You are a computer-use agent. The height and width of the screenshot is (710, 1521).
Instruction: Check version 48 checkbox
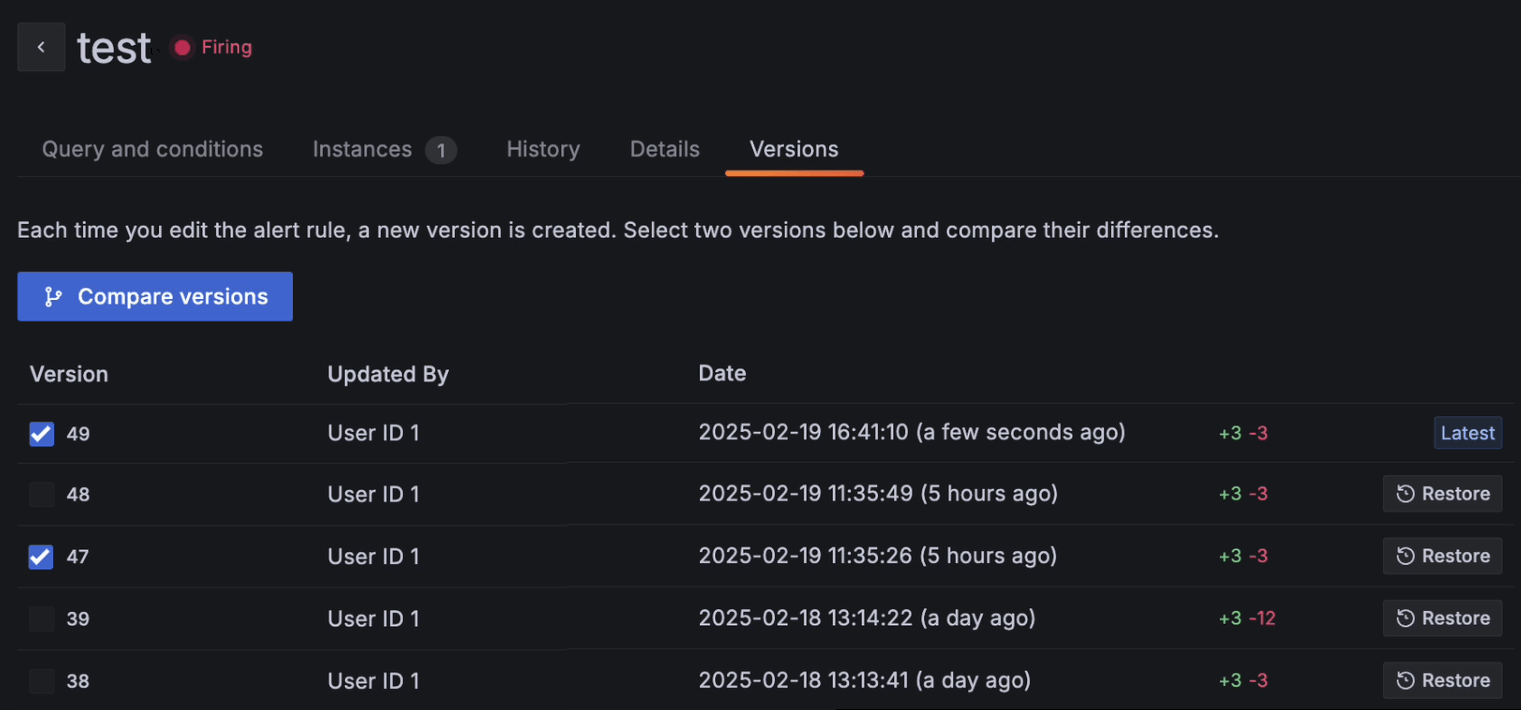40,494
